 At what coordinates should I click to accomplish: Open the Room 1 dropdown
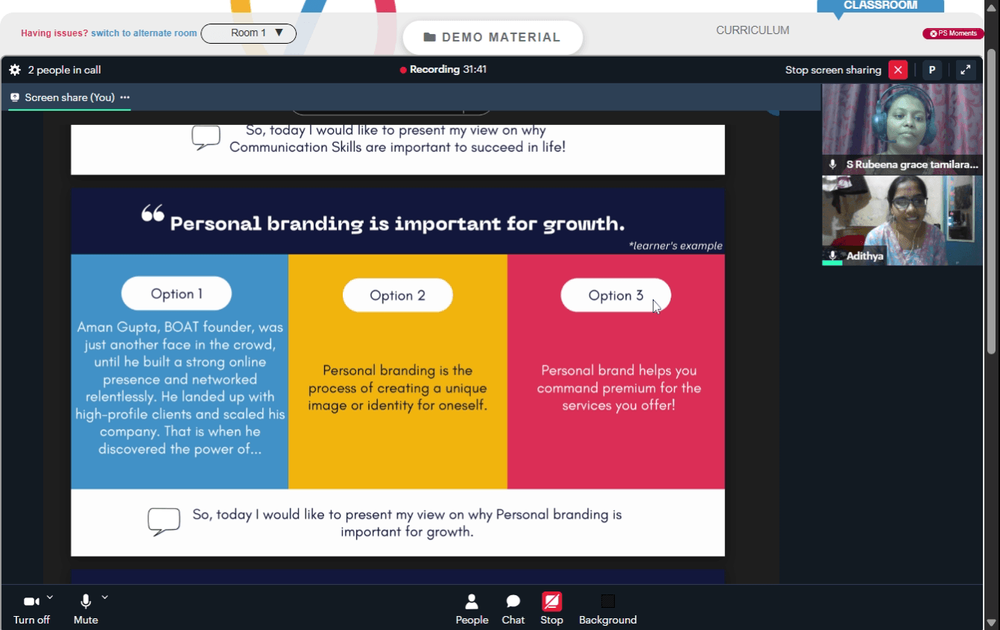coord(249,33)
